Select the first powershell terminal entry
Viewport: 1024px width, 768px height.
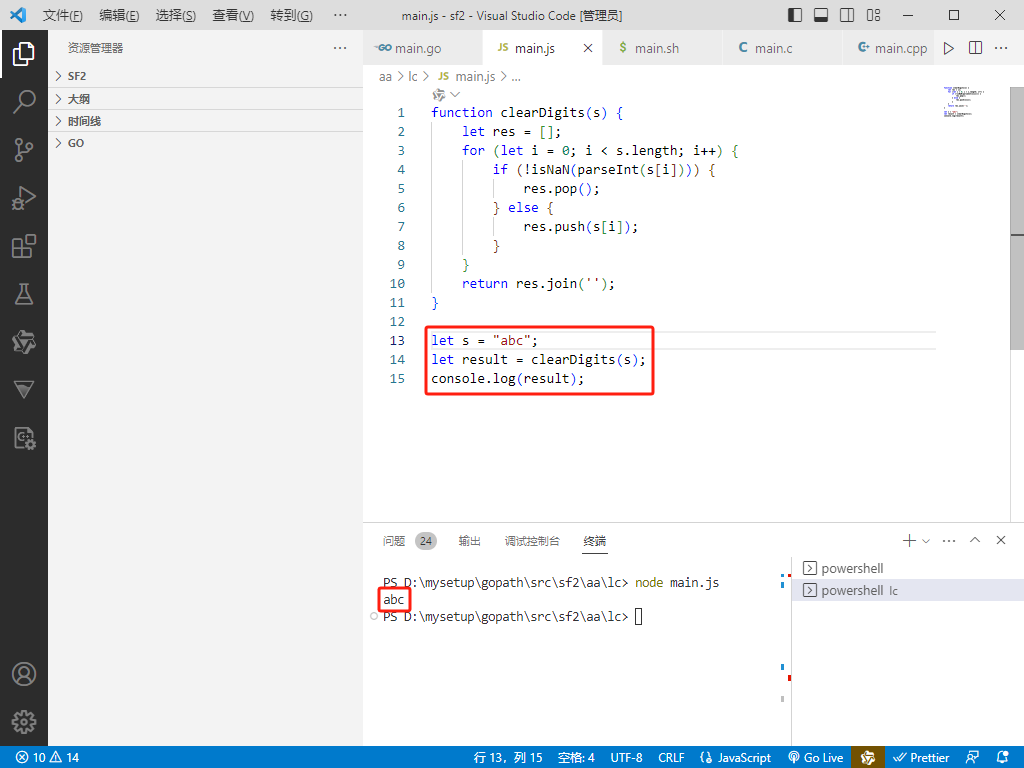coord(908,568)
